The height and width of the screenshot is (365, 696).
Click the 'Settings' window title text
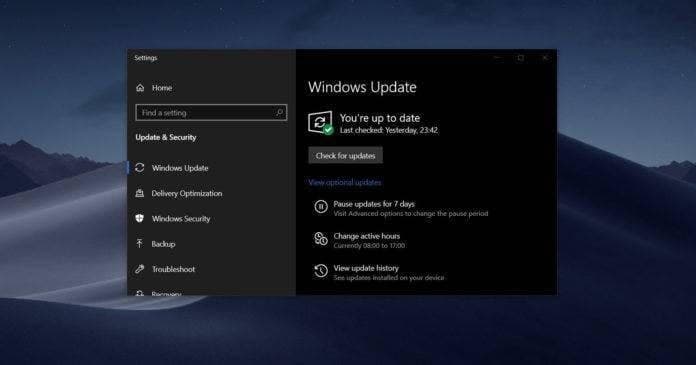tap(146, 58)
